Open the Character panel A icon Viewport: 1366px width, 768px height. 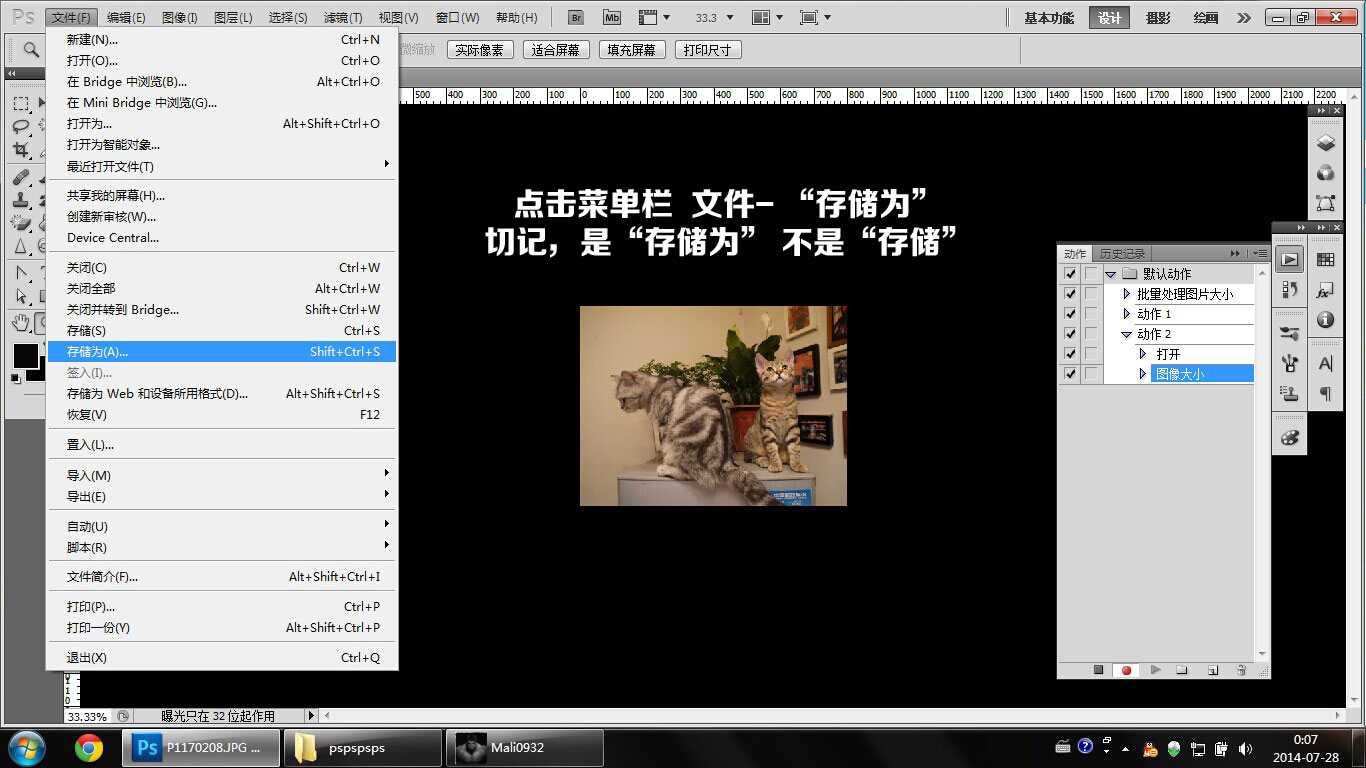(1325, 364)
